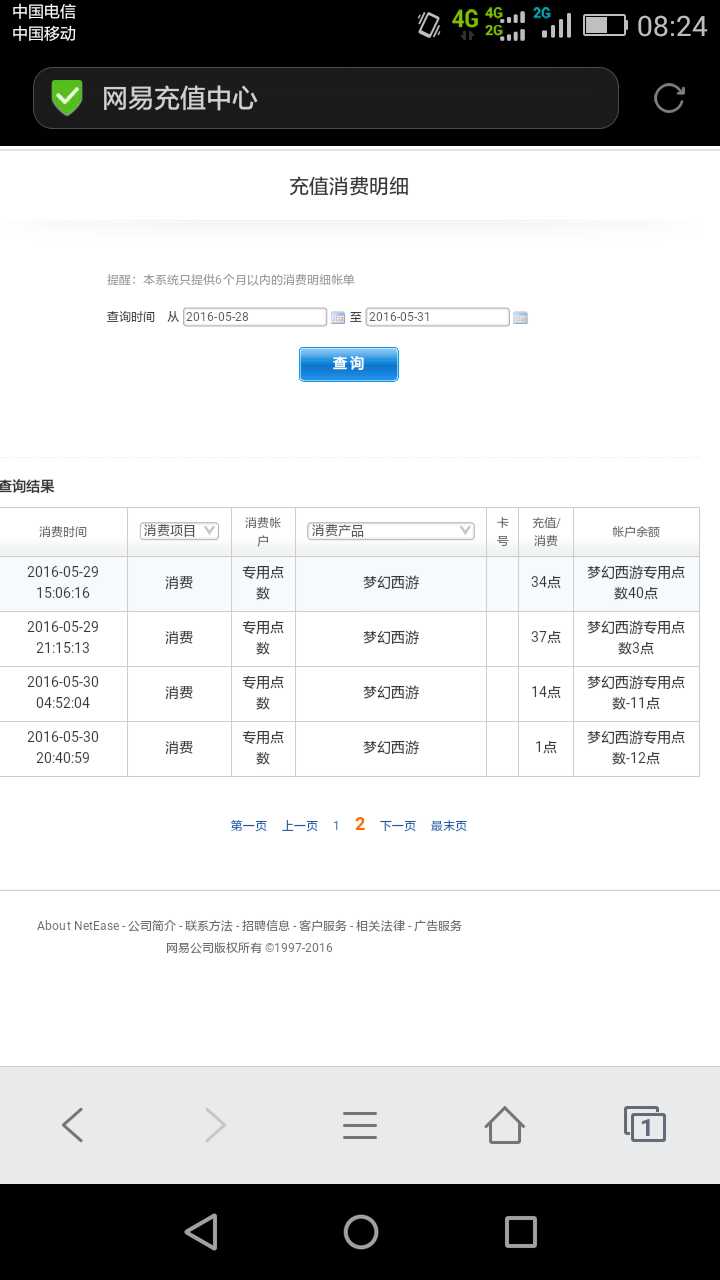Image resolution: width=720 pixels, height=1280 pixels.
Task: Go to 下一页 next page
Action: [398, 826]
